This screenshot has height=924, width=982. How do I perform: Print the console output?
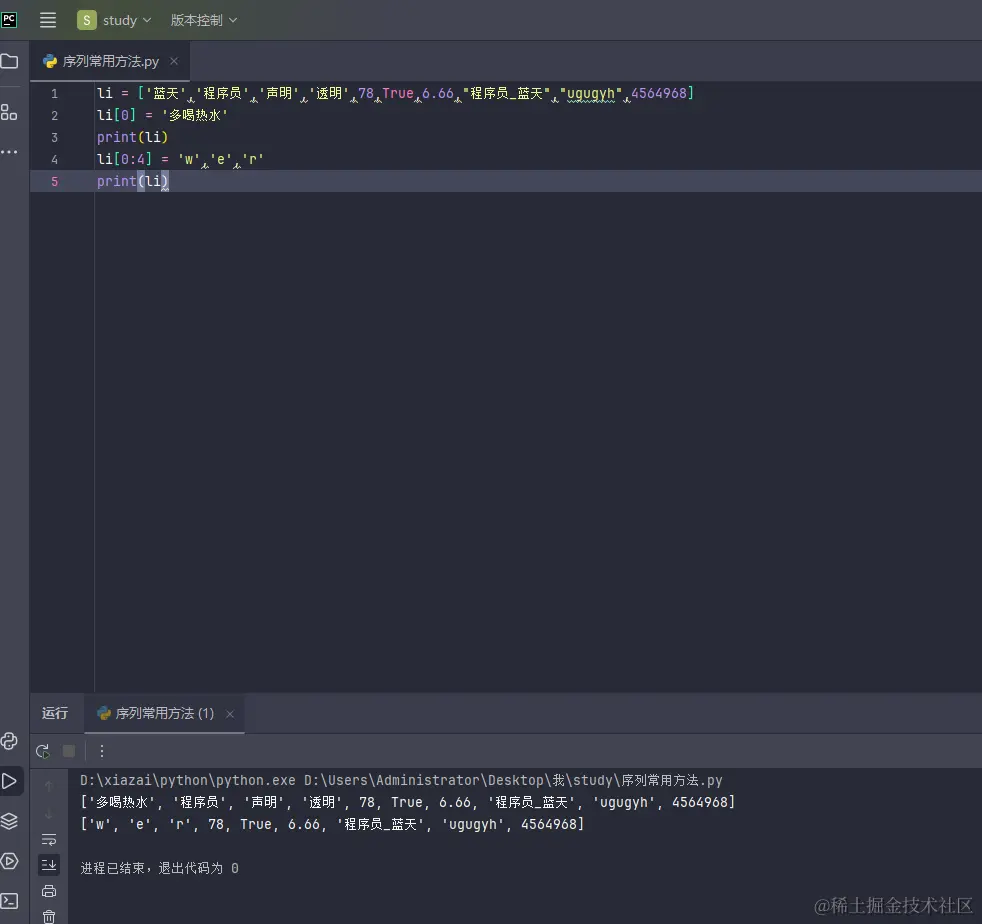[x=49, y=891]
